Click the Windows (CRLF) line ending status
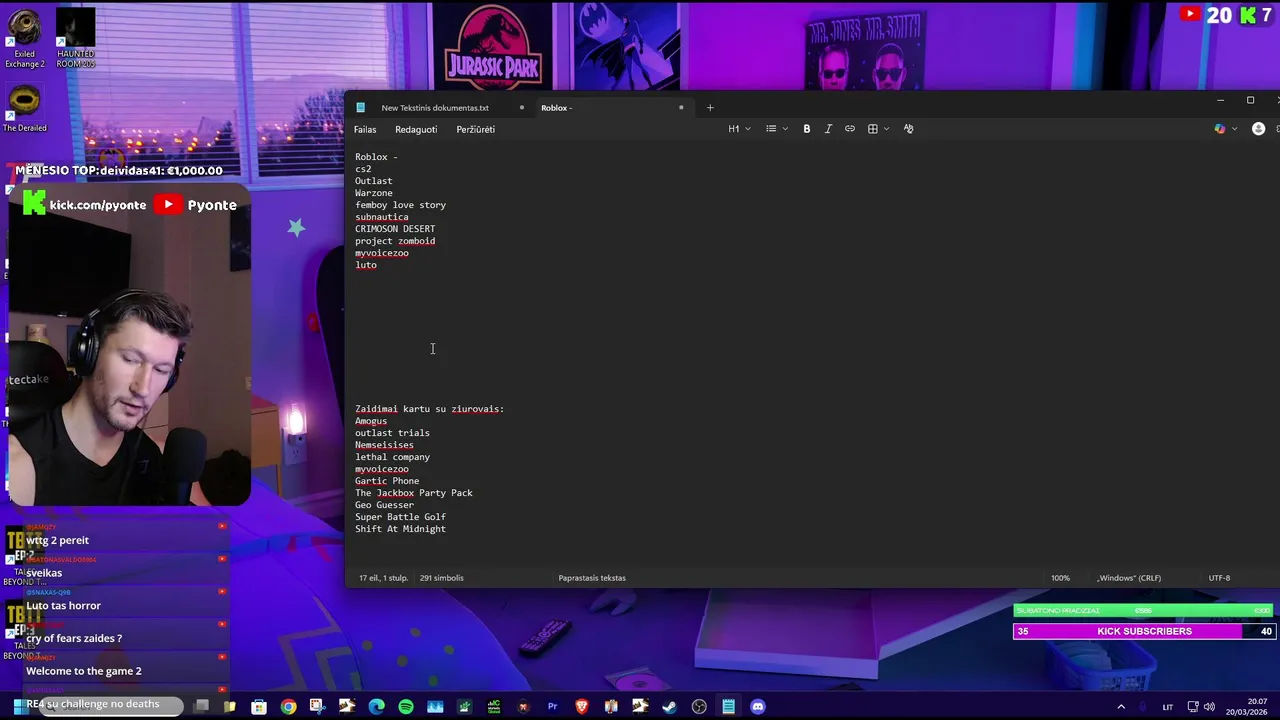 1129,578
